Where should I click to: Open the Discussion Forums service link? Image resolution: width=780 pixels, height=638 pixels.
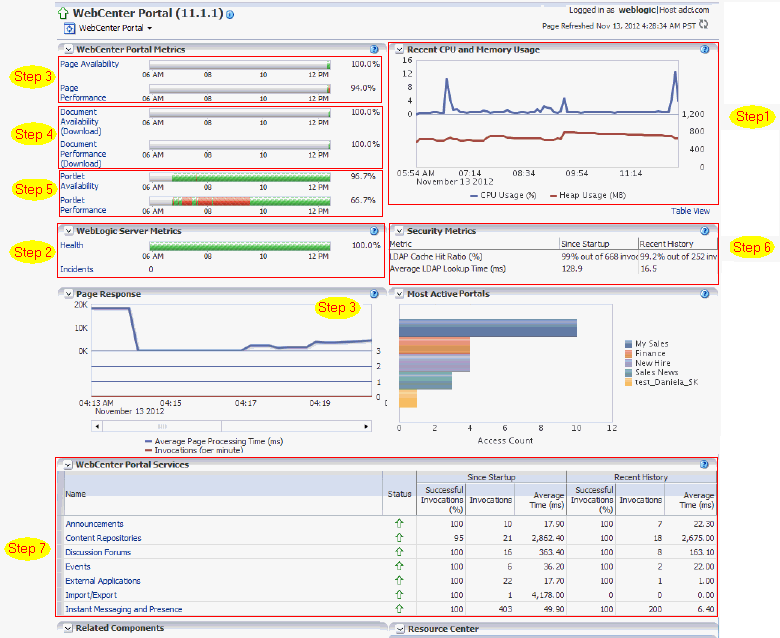point(98,552)
